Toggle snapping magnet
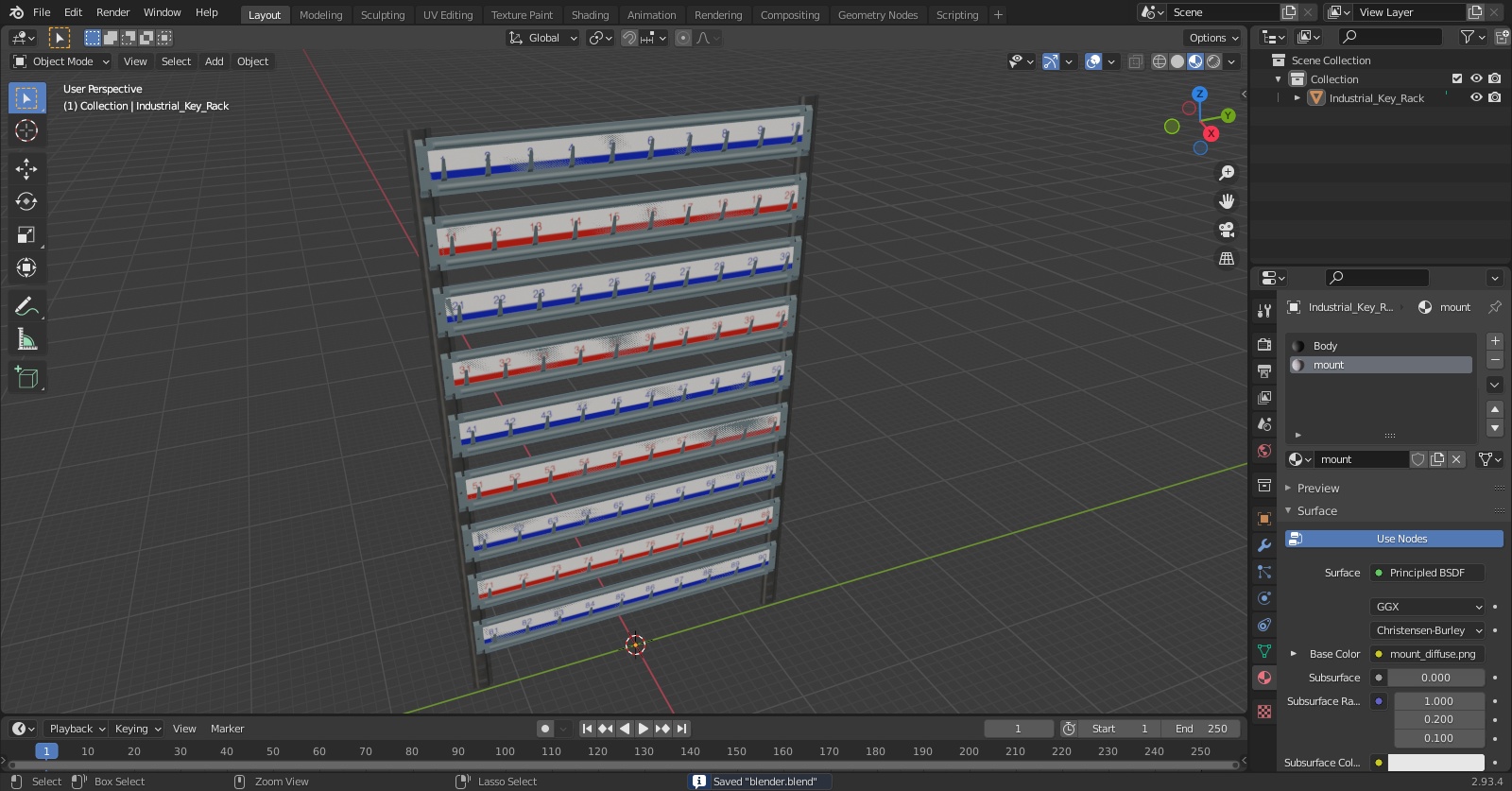This screenshot has height=791, width=1512. [x=628, y=38]
